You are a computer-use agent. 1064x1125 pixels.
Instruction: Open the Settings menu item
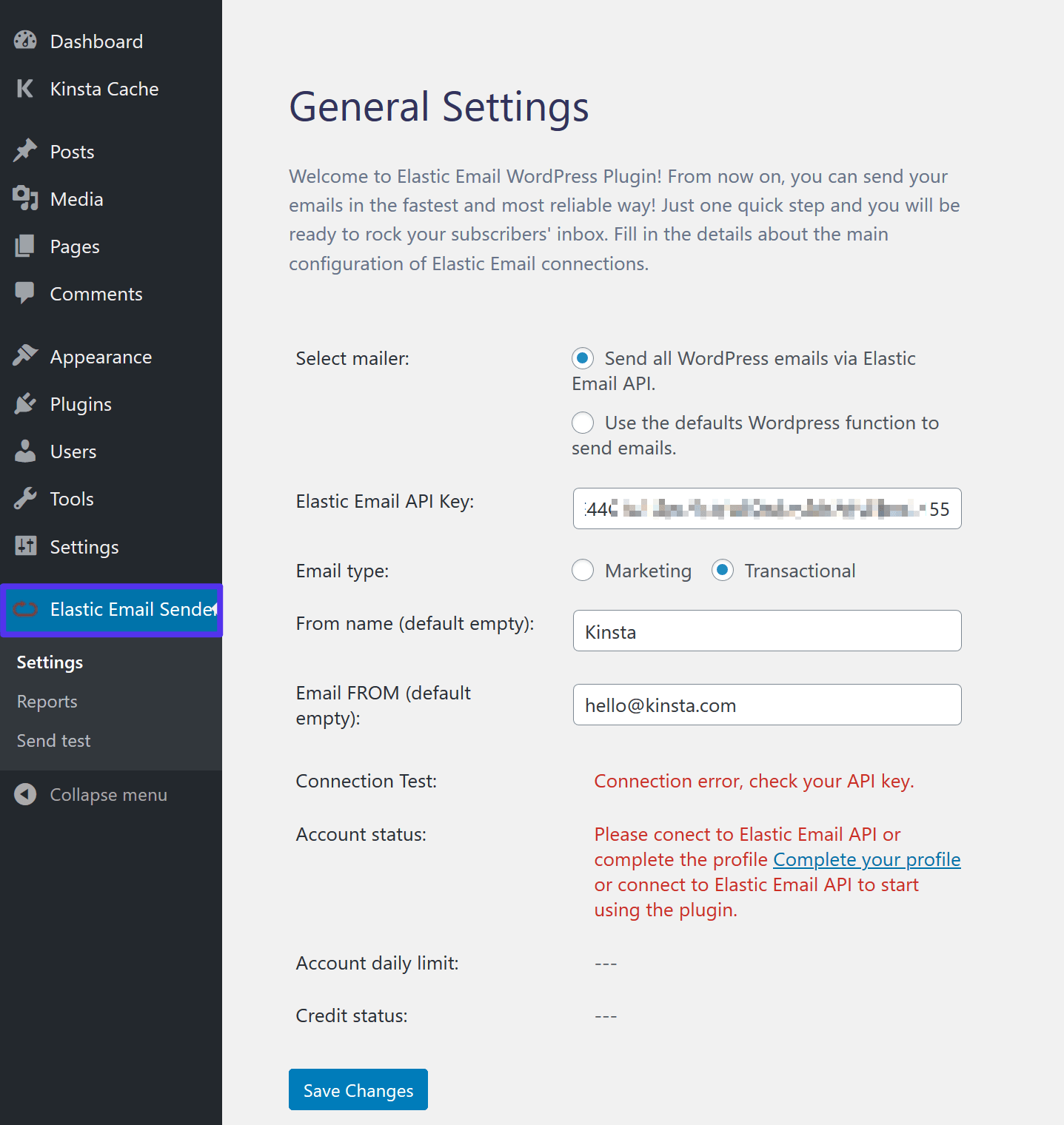tap(49, 662)
